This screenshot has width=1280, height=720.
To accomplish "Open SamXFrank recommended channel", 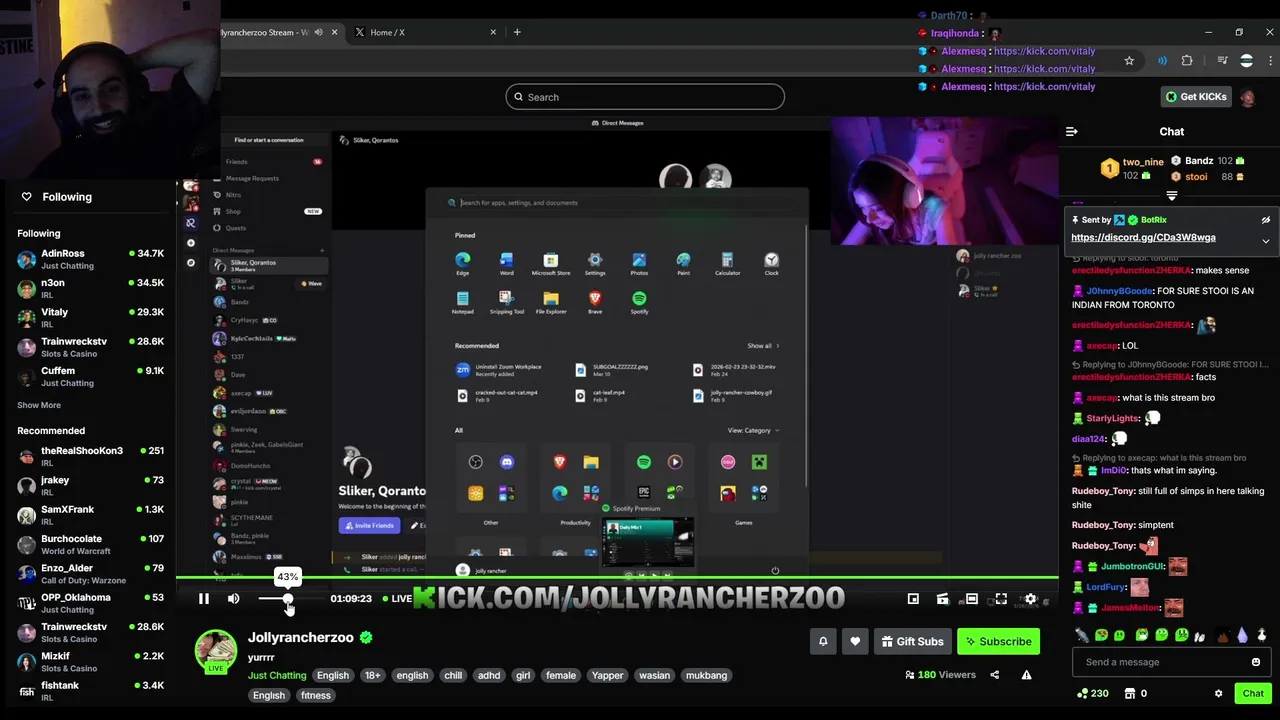I will coord(90,515).
